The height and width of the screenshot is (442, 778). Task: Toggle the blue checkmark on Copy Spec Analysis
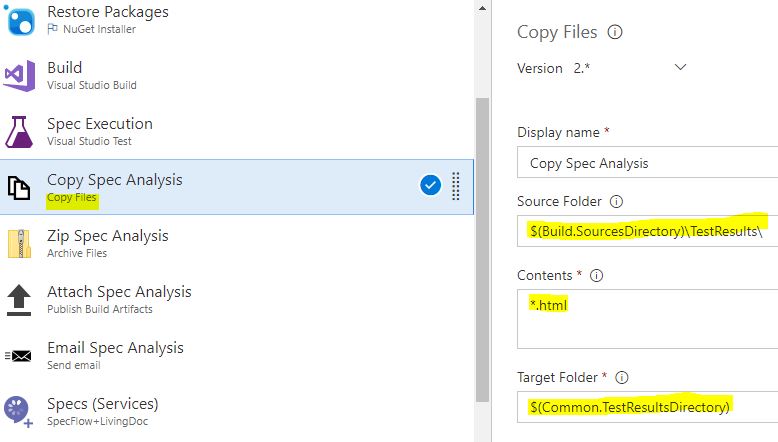(430, 186)
